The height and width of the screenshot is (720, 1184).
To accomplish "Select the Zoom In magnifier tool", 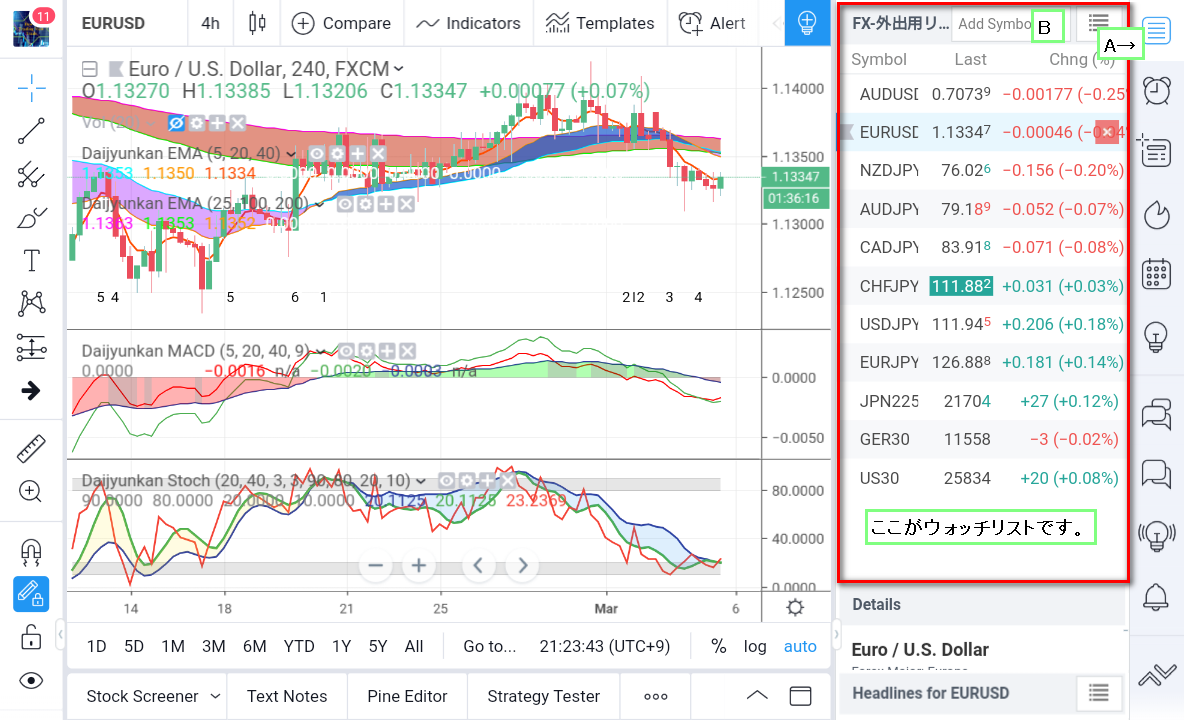I will (x=30, y=491).
